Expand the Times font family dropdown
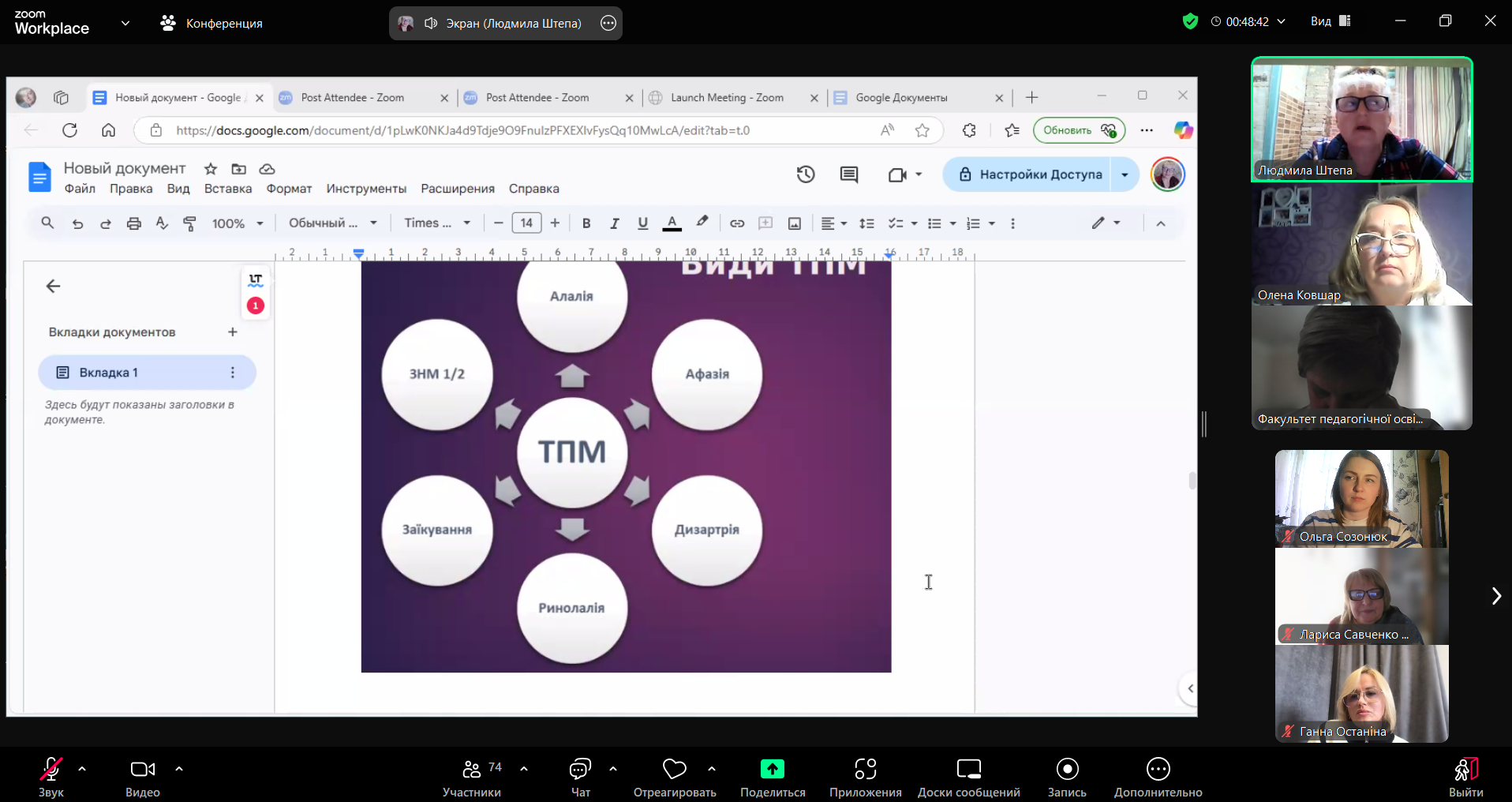The width and height of the screenshot is (1512, 802). [x=437, y=223]
